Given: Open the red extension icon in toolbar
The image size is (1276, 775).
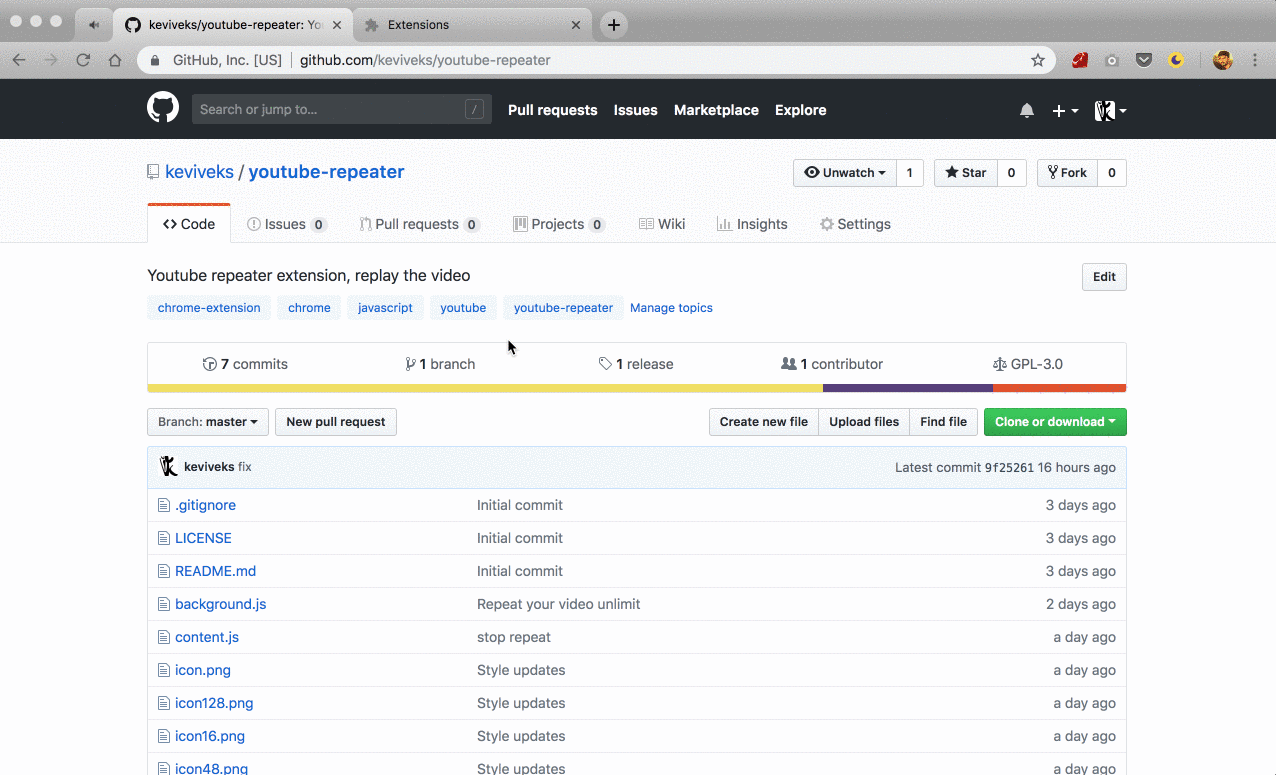Looking at the screenshot, I should tap(1080, 60).
